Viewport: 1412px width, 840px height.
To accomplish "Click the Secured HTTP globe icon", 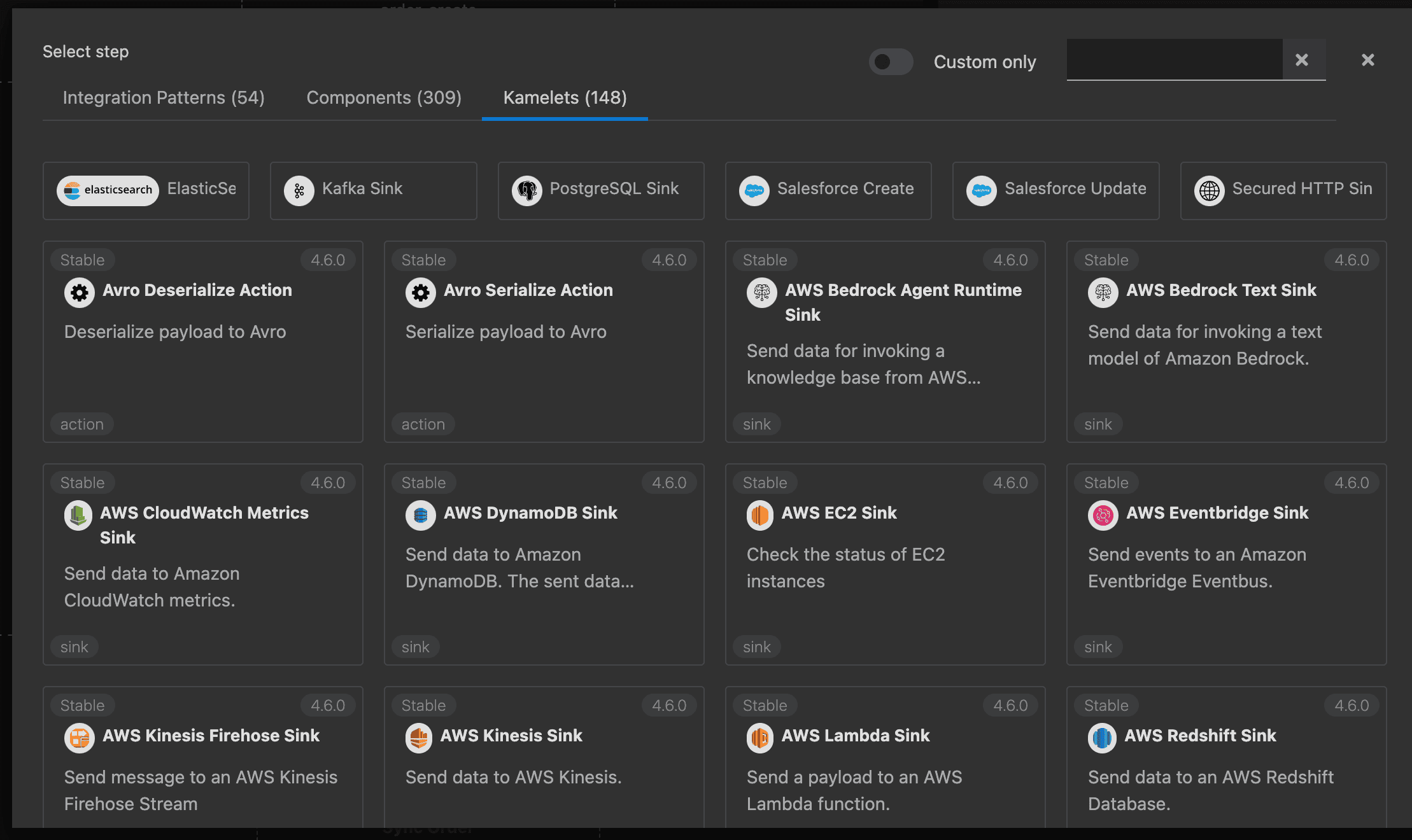I will click(x=1210, y=190).
